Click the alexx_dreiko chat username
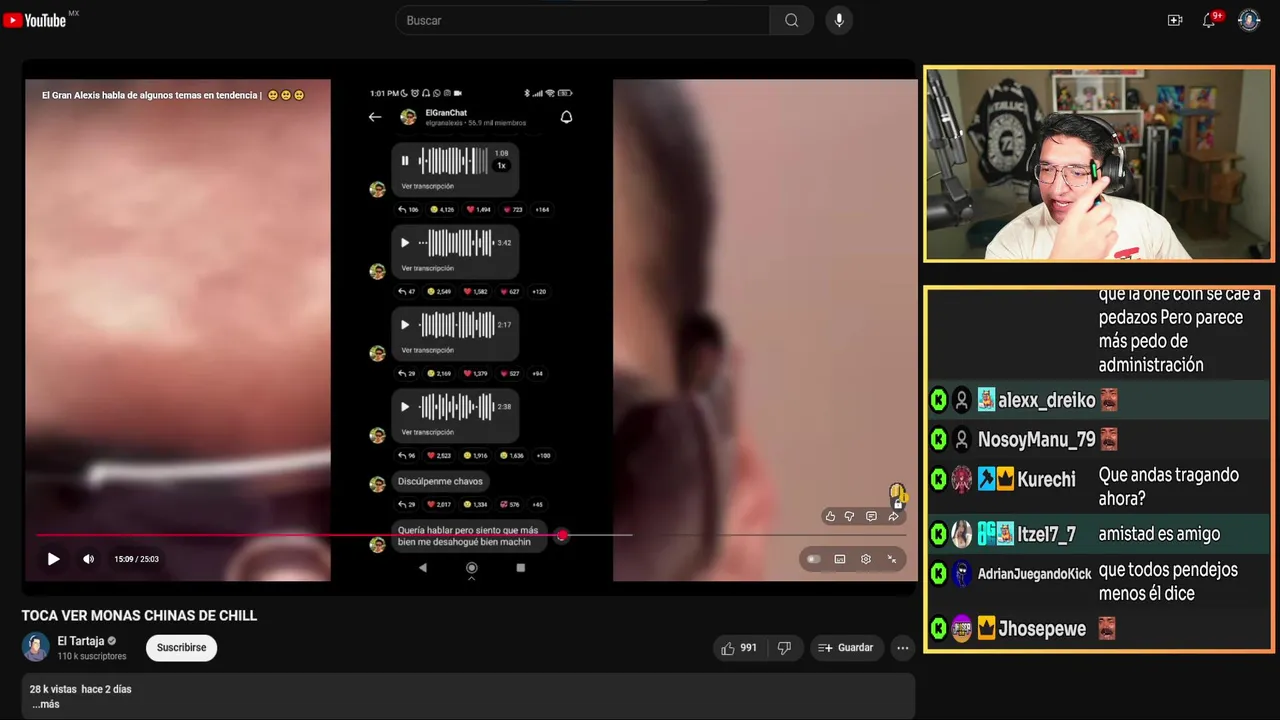Image resolution: width=1280 pixels, height=720 pixels. coord(1047,400)
